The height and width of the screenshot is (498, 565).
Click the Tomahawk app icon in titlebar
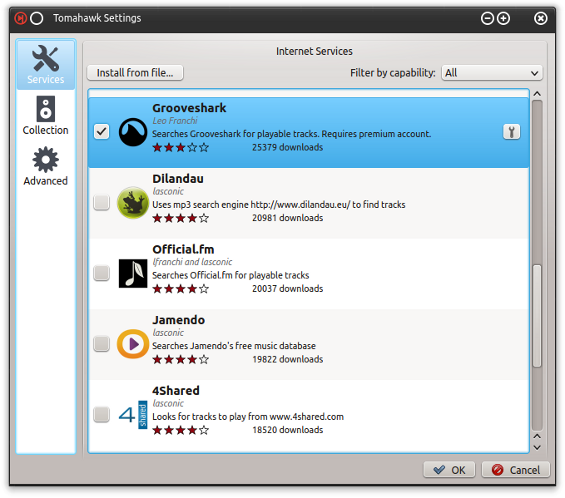click(21, 18)
